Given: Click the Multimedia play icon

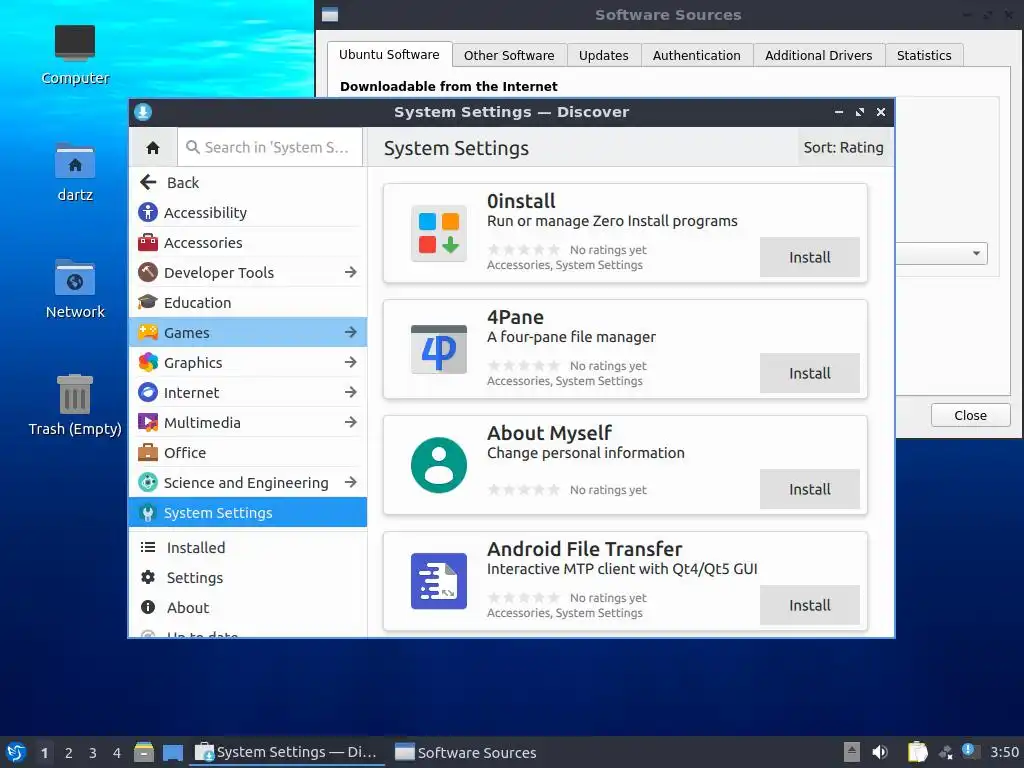Looking at the screenshot, I should [148, 423].
